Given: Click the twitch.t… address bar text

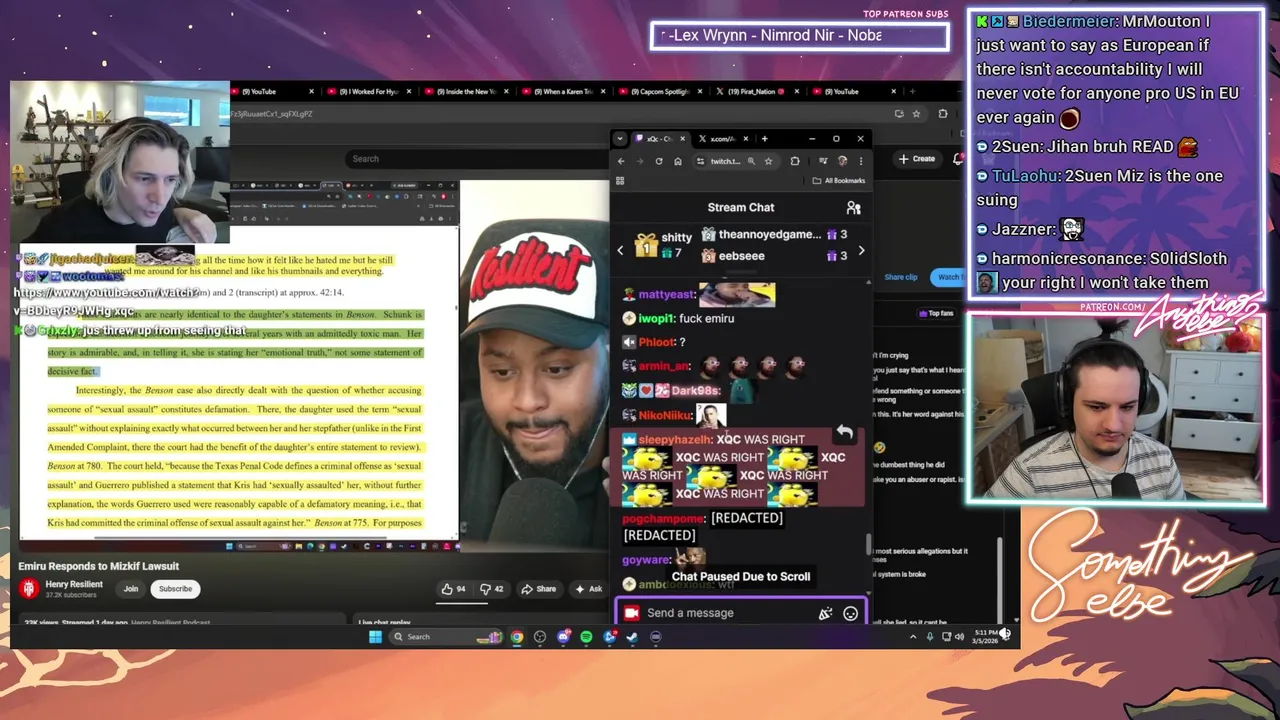Looking at the screenshot, I should [725, 161].
